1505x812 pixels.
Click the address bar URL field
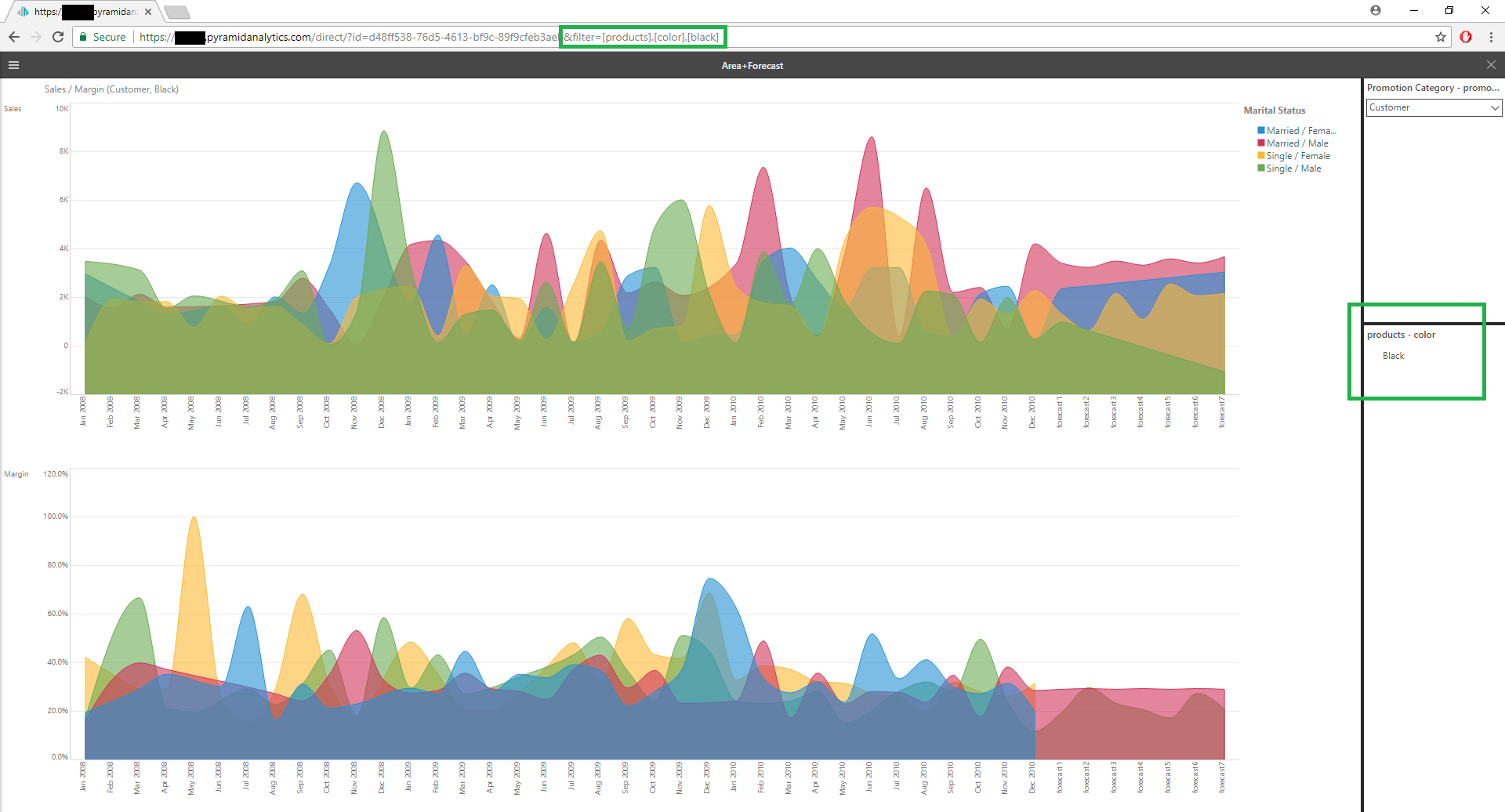click(x=1019, y=37)
